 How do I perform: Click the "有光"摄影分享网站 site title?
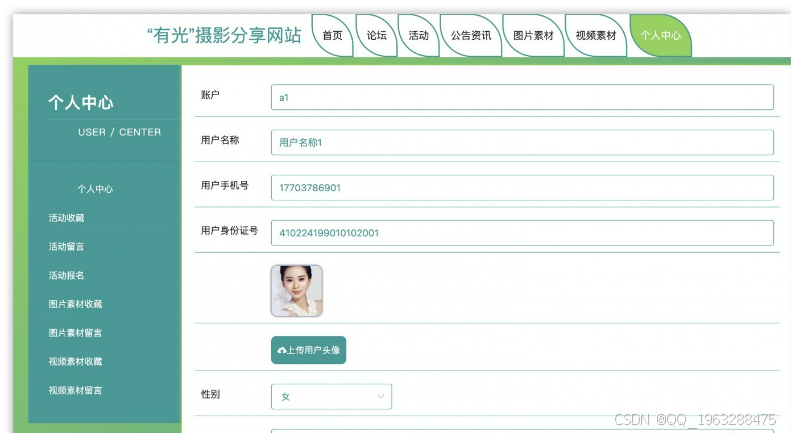[224, 35]
